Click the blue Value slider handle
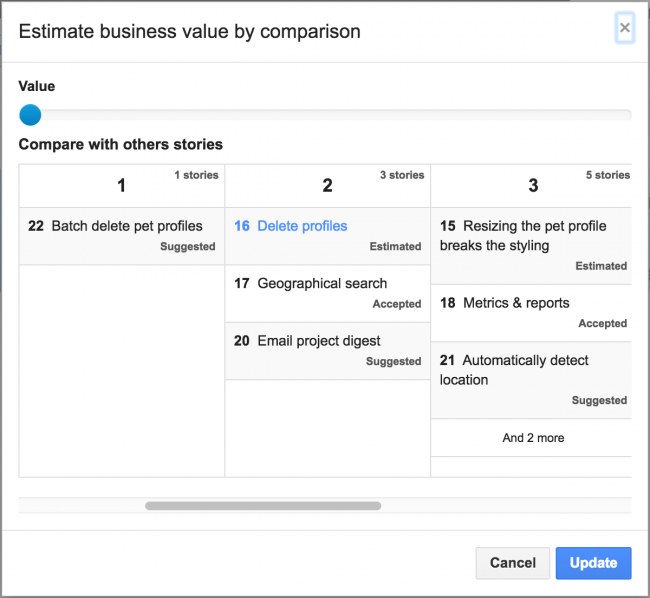Viewport: 650px width, 598px height. pyautogui.click(x=30, y=115)
